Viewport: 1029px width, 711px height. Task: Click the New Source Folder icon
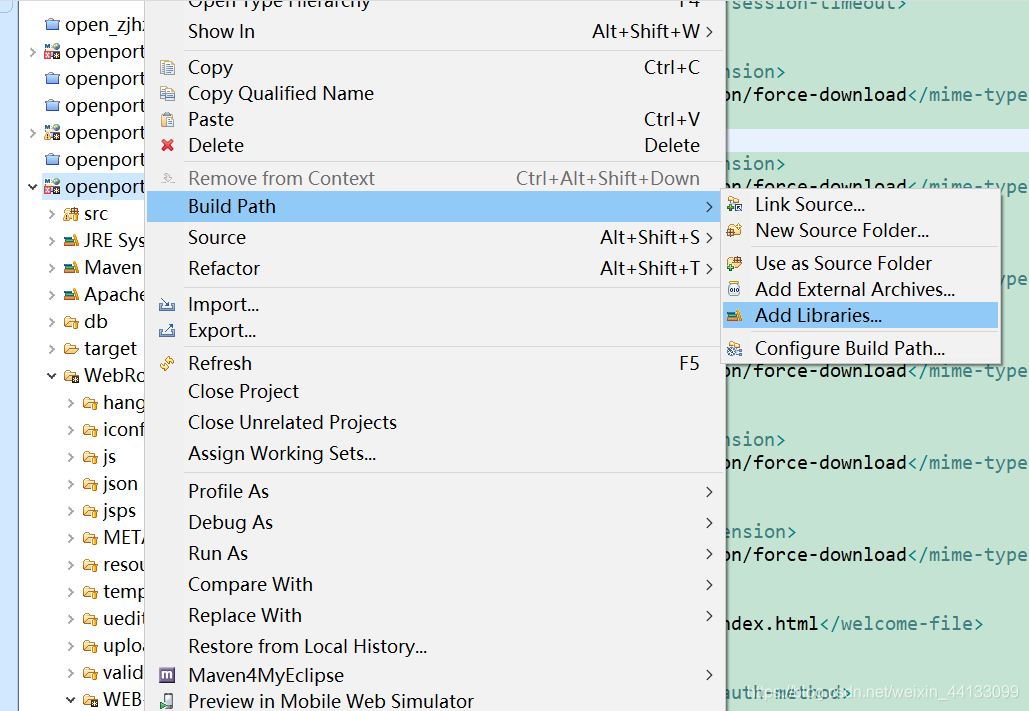coord(734,230)
